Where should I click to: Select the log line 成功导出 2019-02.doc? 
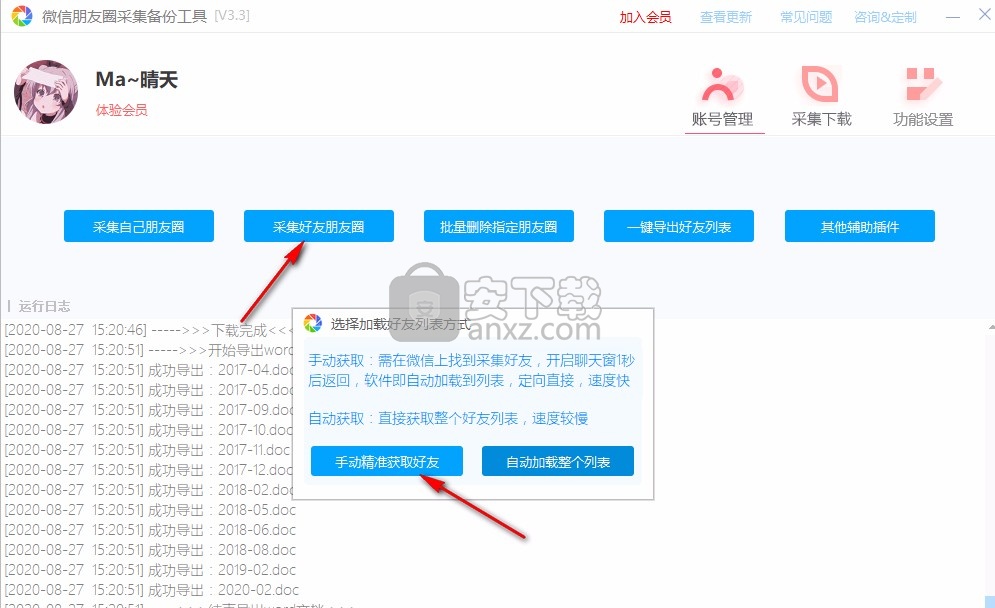point(150,570)
